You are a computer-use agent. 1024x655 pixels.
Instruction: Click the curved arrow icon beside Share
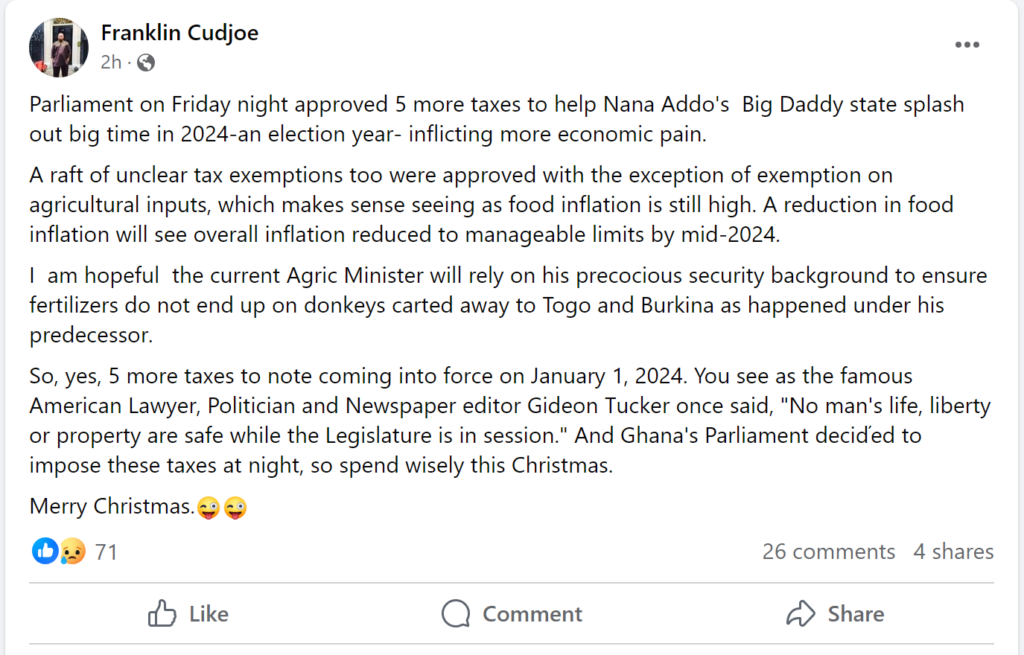(801, 613)
